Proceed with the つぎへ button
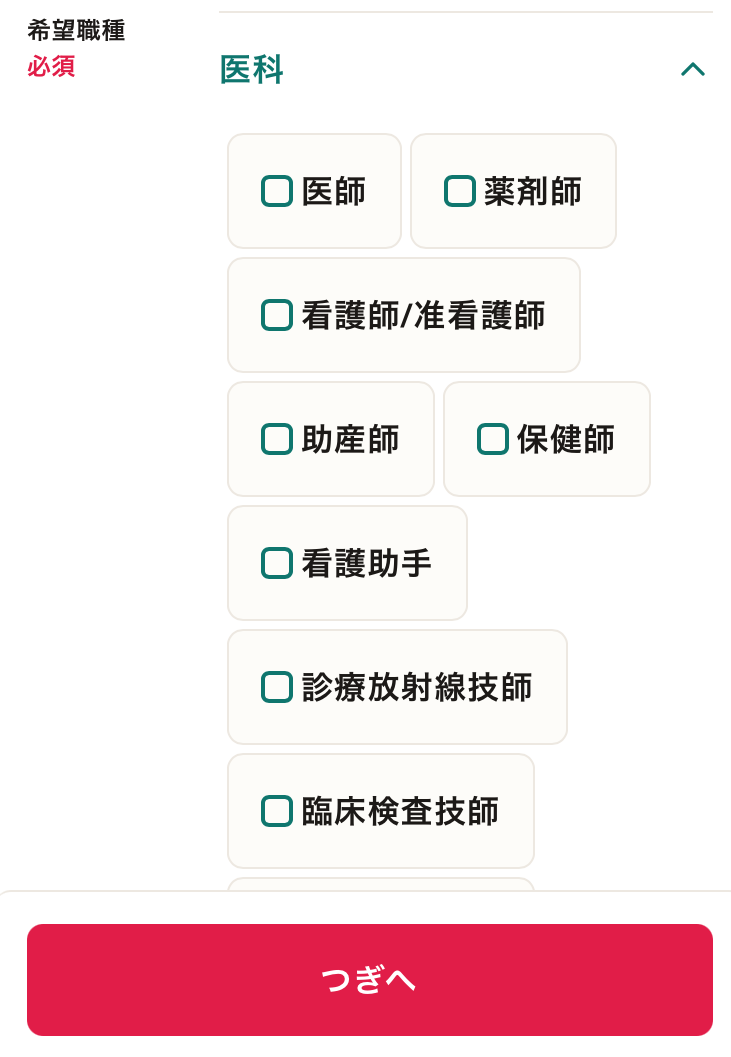This screenshot has width=731, height=1057. [370, 979]
